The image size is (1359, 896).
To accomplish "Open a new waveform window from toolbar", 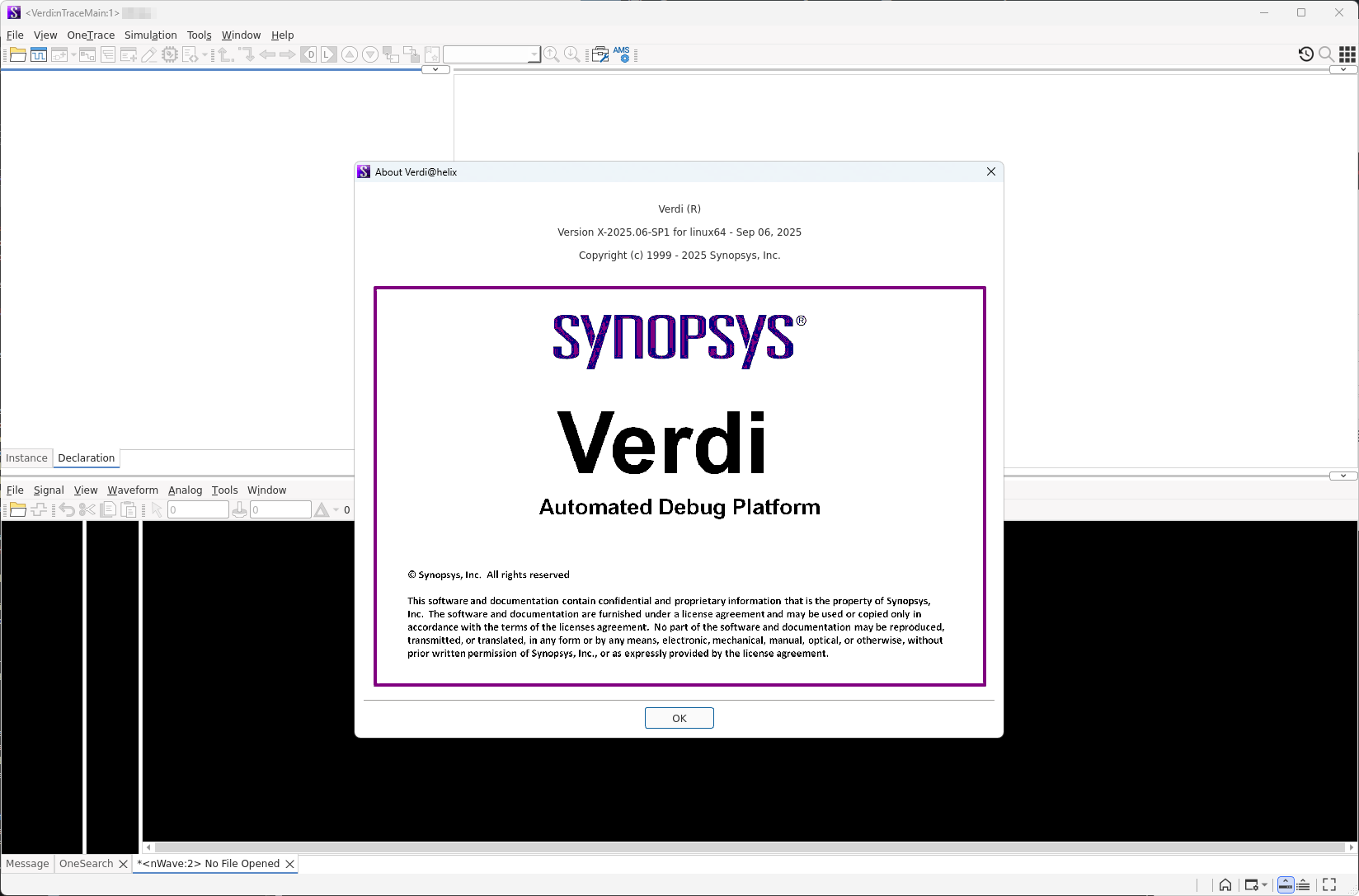I will click(x=39, y=55).
